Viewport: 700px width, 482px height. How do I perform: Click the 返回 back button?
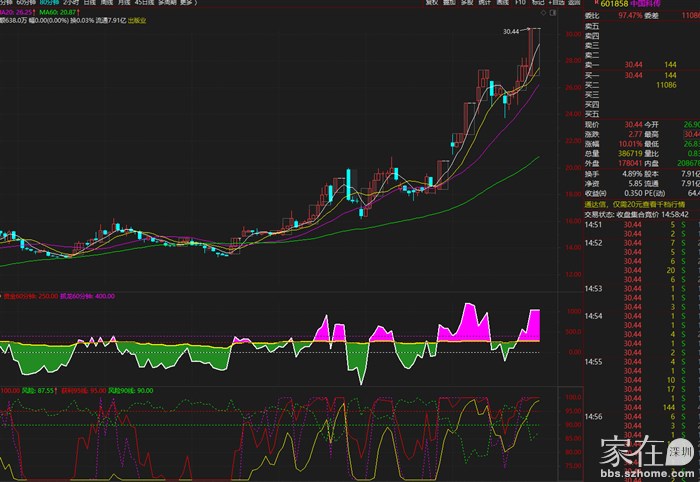pyautogui.click(x=572, y=4)
